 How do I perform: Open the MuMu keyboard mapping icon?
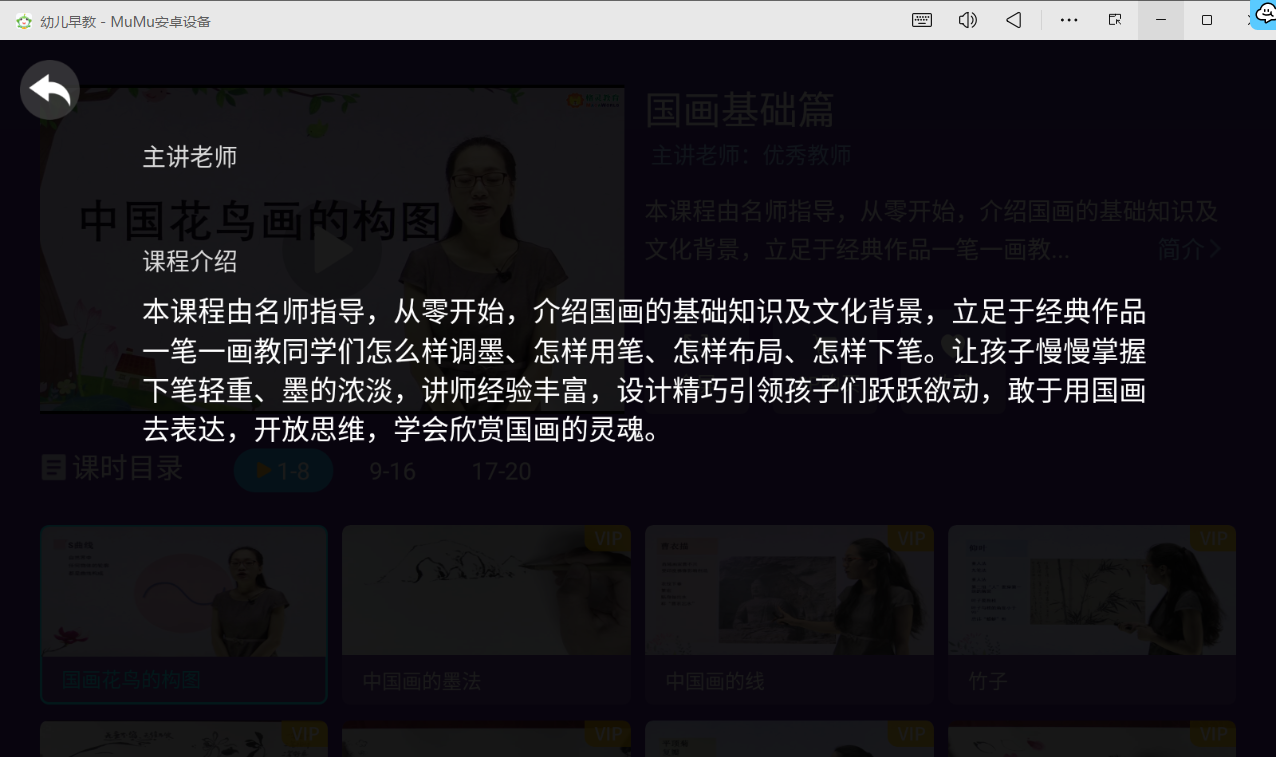click(x=922, y=20)
